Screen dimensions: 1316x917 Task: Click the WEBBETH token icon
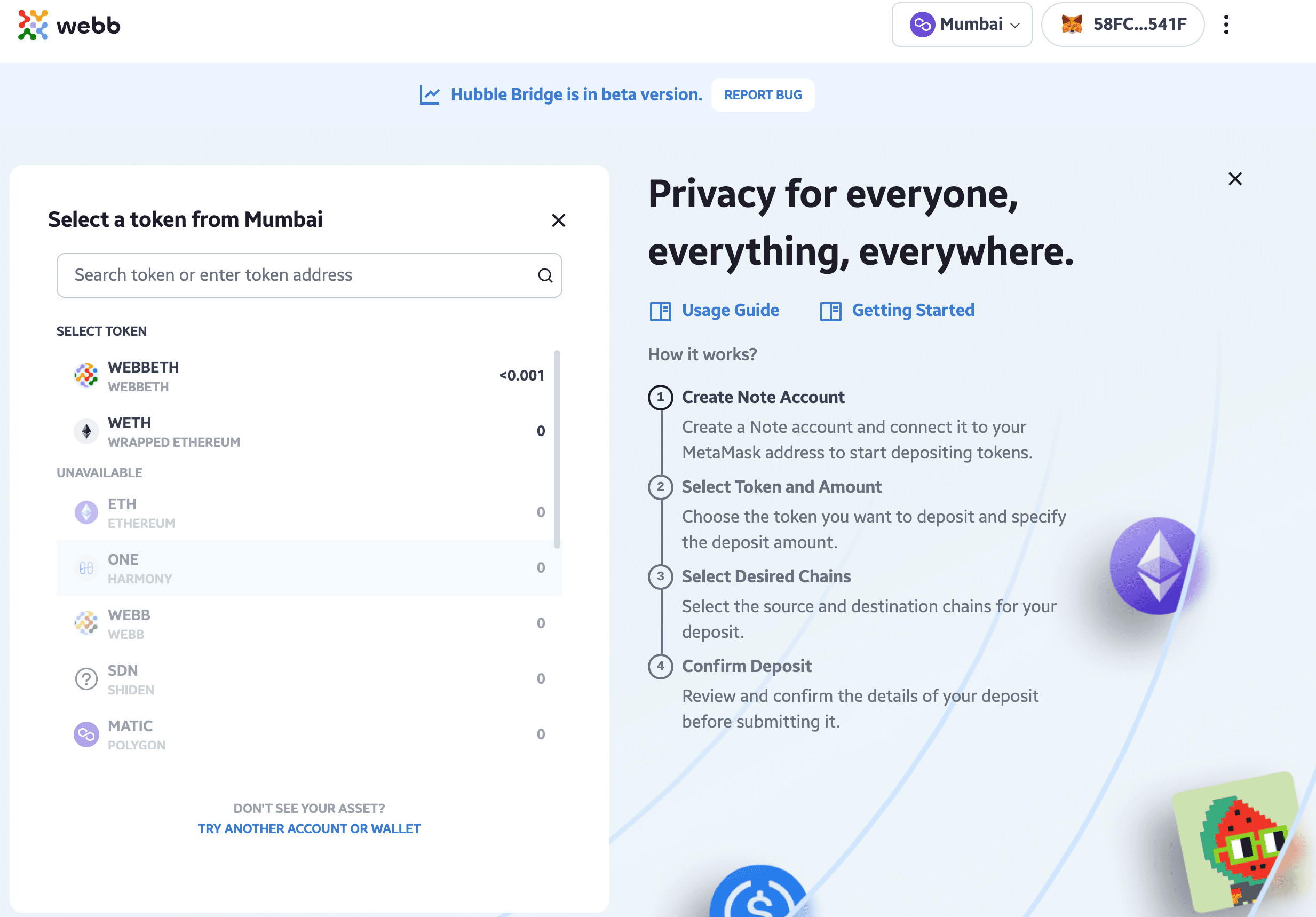86,375
